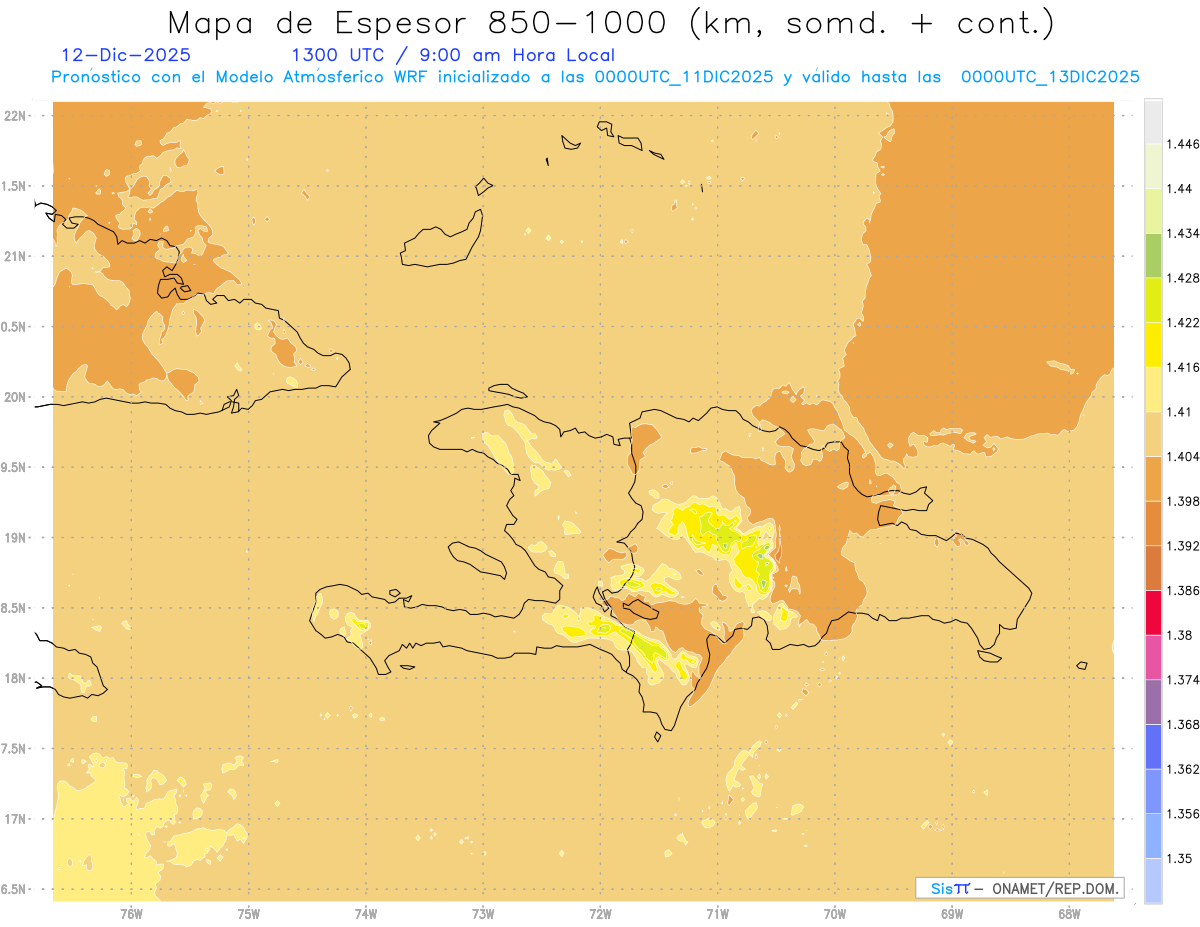This screenshot has height=927, width=1200.
Task: Click the "0000UTC_11DIC2025" initialization timestamp
Action: point(684,77)
